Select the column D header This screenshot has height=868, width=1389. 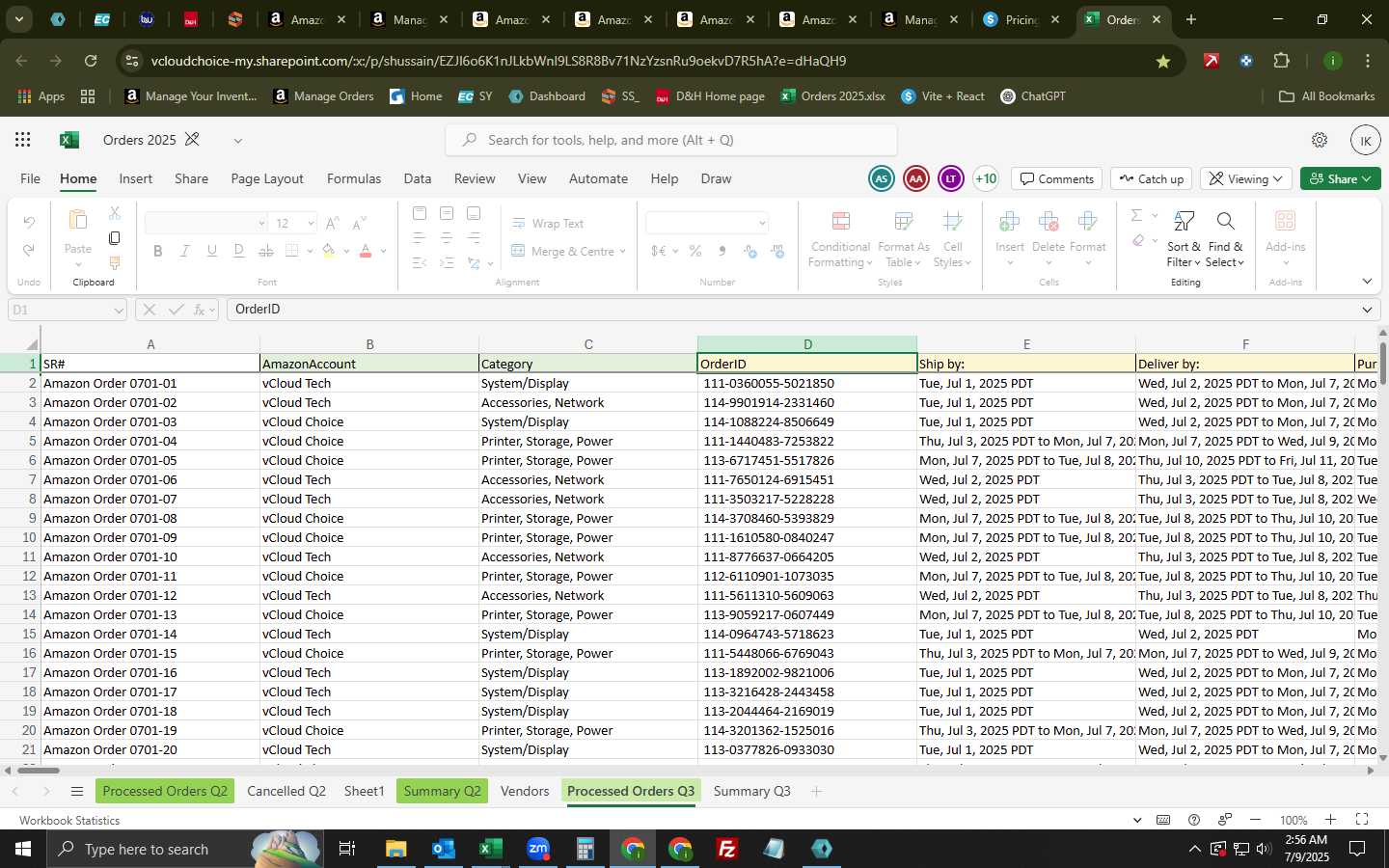[807, 344]
